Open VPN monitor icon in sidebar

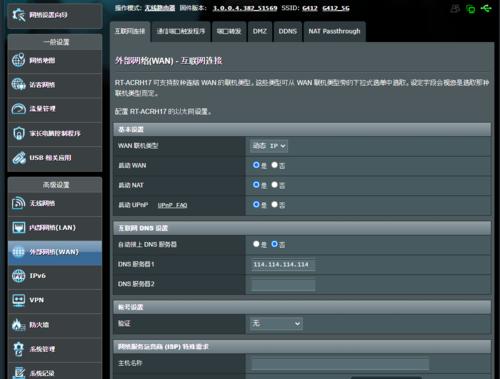[x=18, y=300]
